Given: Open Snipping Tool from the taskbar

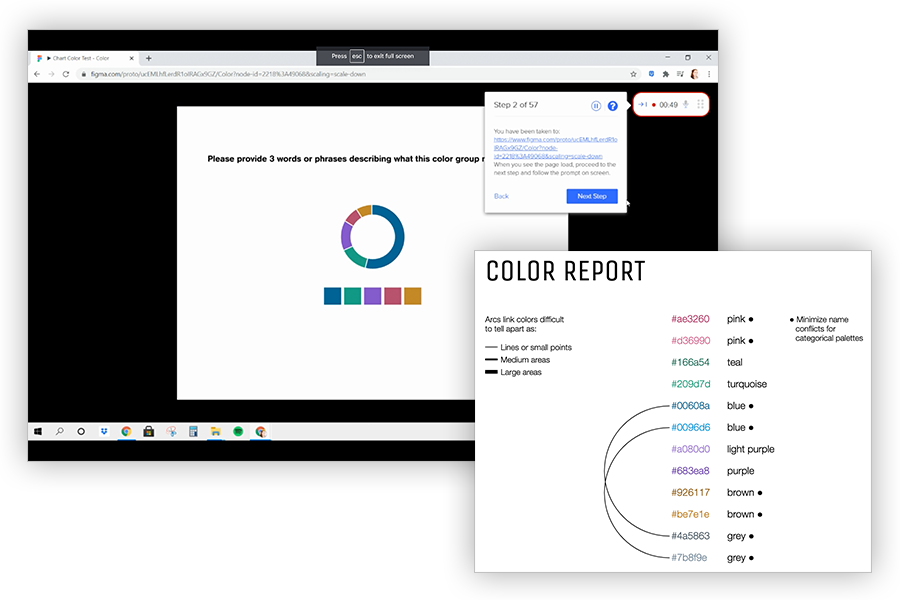Looking at the screenshot, I should 171,431.
